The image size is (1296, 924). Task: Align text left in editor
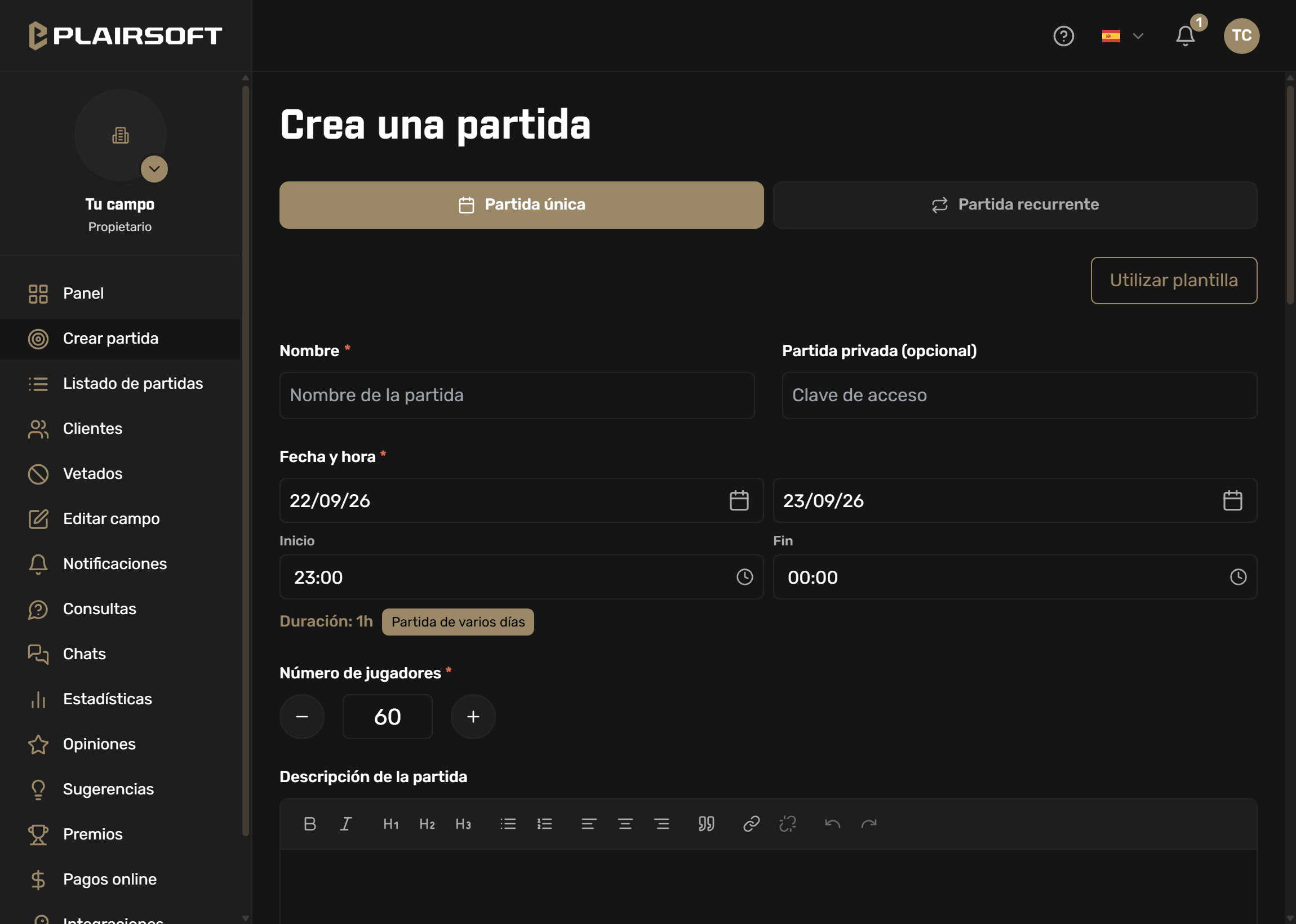tap(589, 824)
